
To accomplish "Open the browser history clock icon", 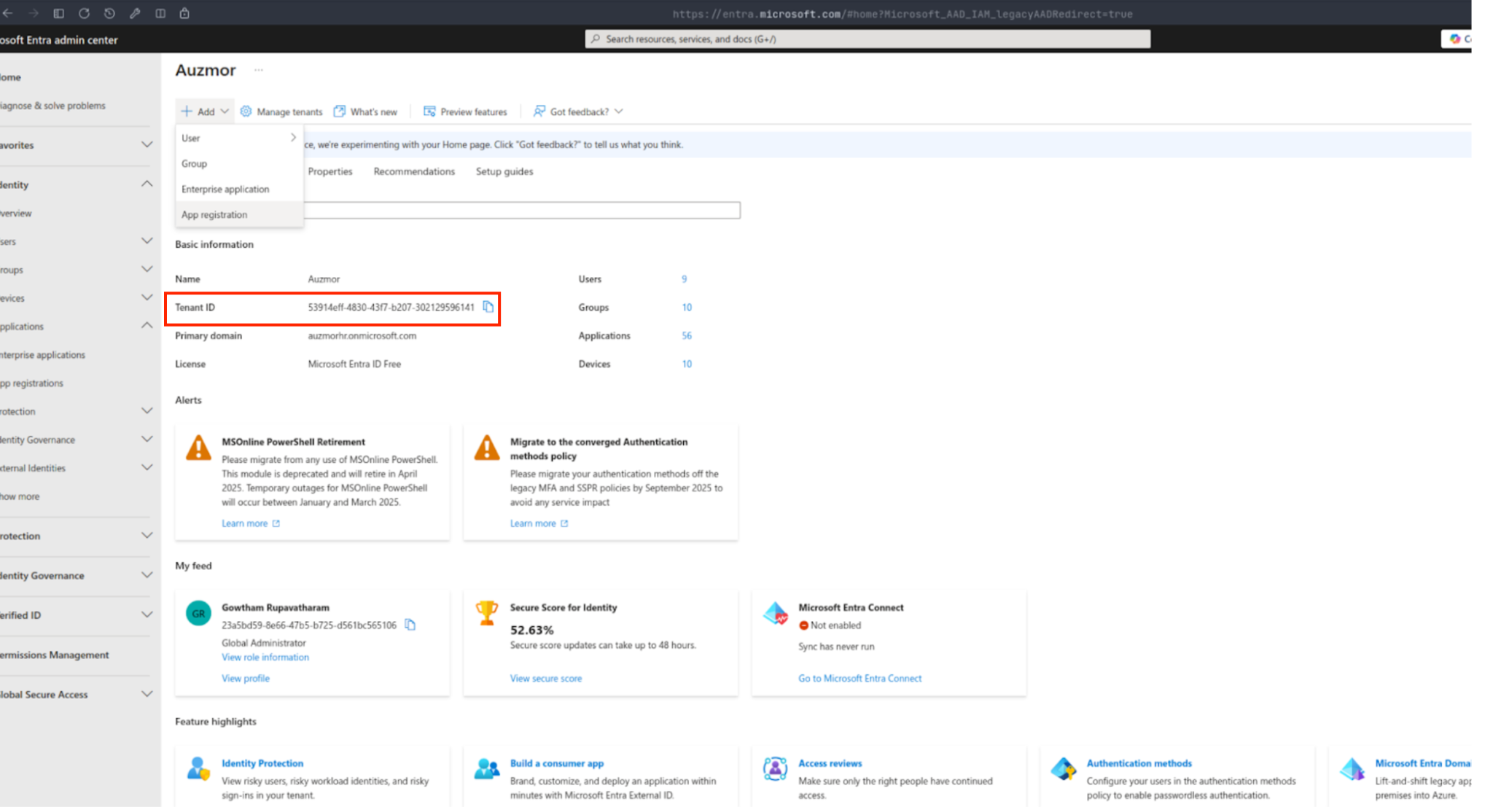I will 109,13.
